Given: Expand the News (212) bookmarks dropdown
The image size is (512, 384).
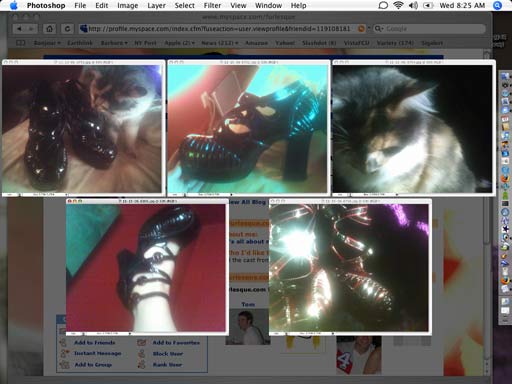Looking at the screenshot, I should pos(220,43).
